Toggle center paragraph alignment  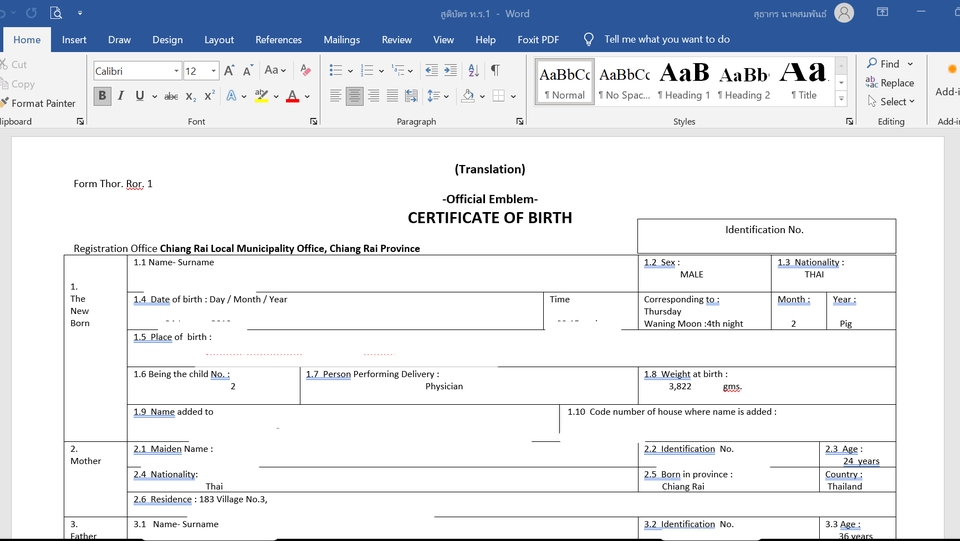[x=354, y=96]
